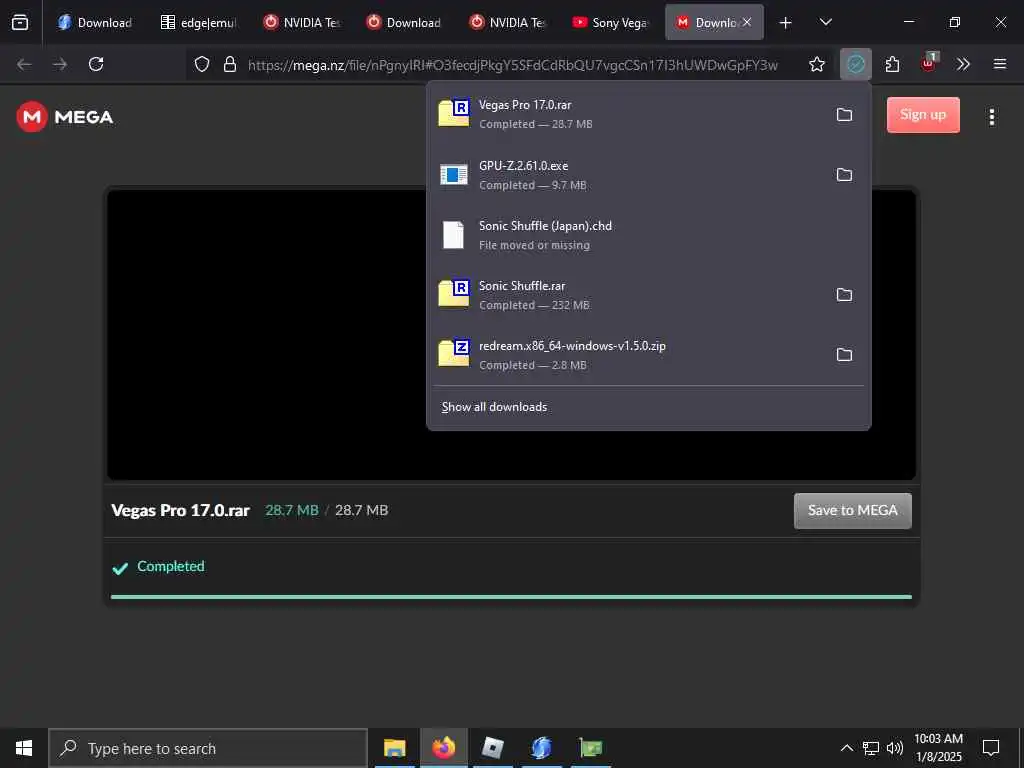Open network status tray icon
Image resolution: width=1024 pixels, height=768 pixels.
[x=871, y=748]
